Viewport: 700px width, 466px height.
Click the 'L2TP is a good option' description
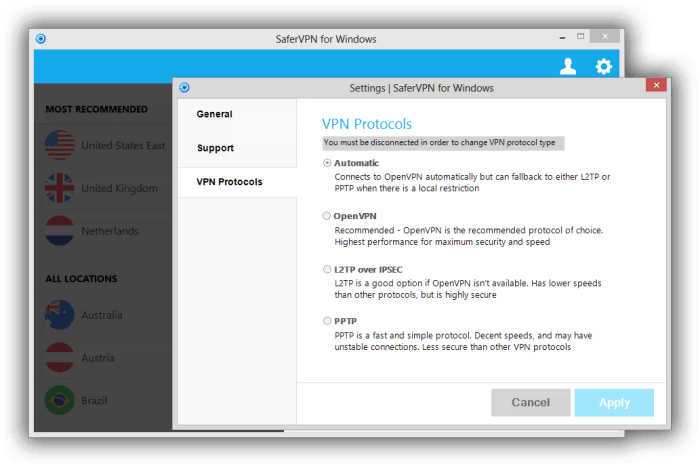(x=467, y=289)
